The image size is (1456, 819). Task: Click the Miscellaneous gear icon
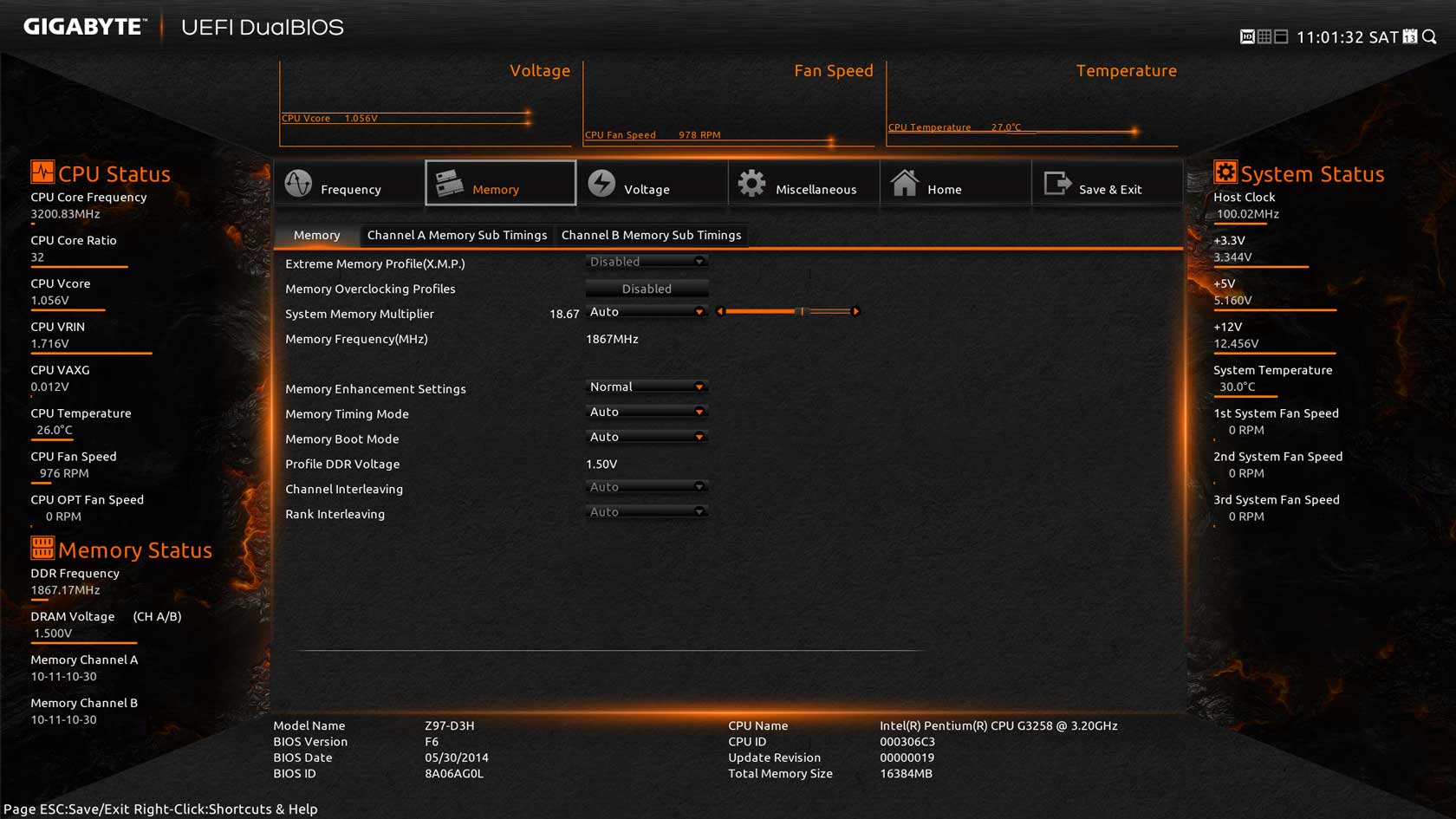[x=751, y=184]
